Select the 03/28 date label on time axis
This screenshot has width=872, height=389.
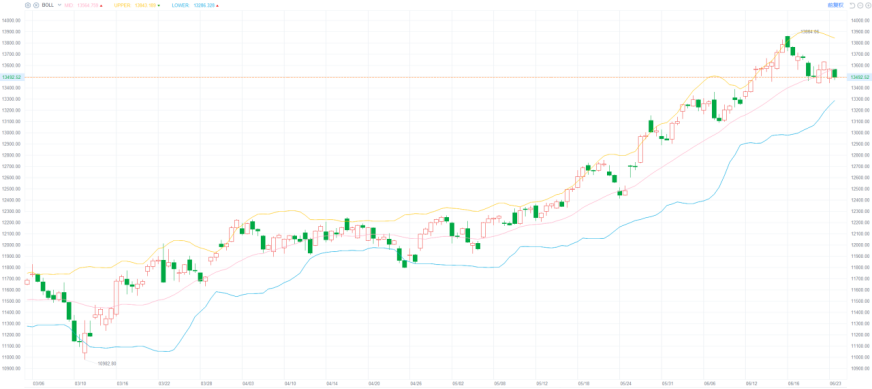coord(206,383)
